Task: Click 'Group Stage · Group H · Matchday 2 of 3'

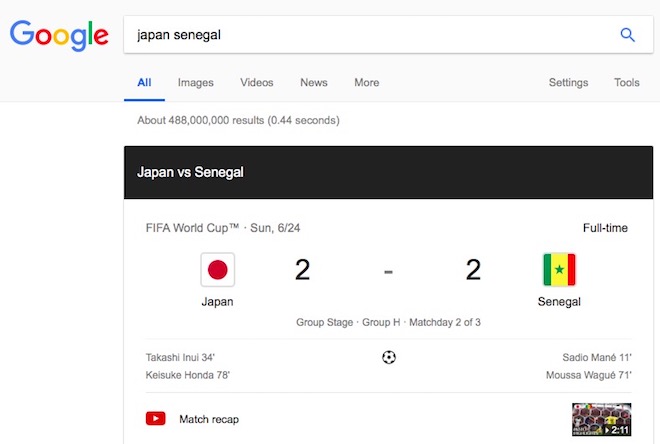Action: (388, 322)
